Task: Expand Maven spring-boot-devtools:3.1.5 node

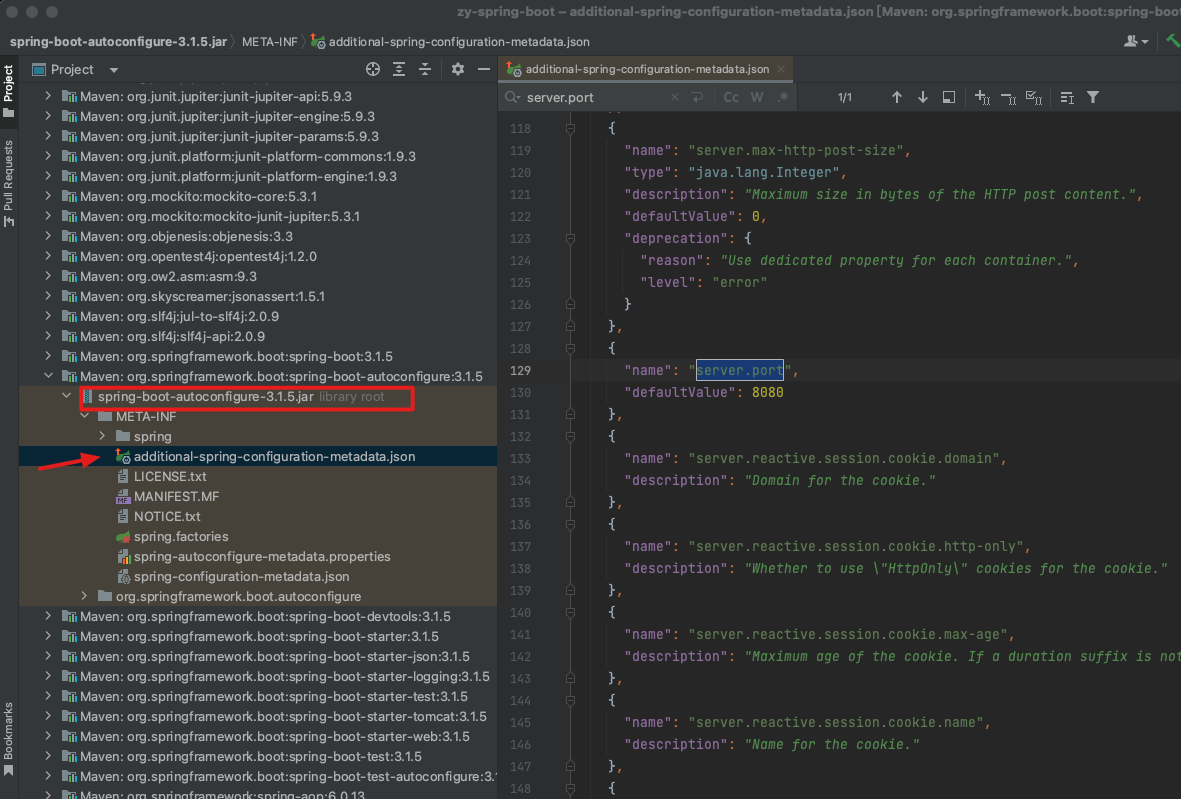Action: 48,616
